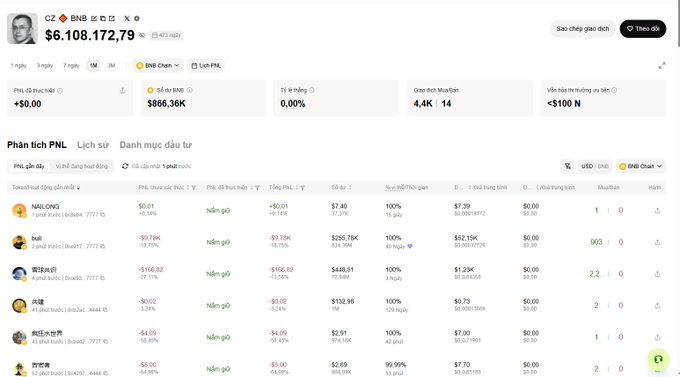Click the round gear icon next to X
This screenshot has width=680, height=377.
coord(137,19)
